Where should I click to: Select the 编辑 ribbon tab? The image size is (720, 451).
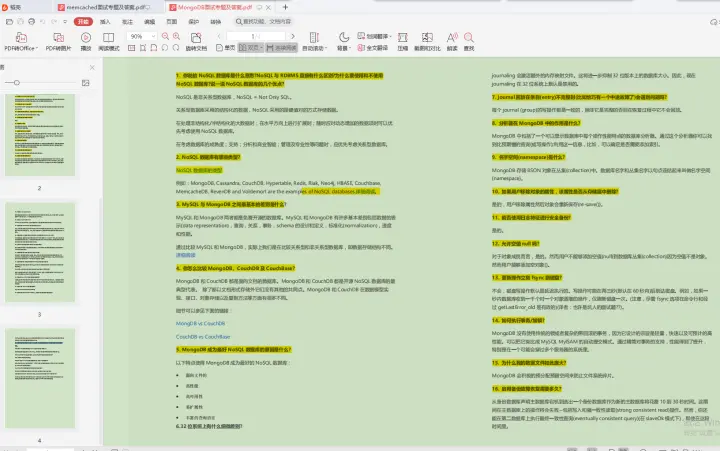pos(150,22)
